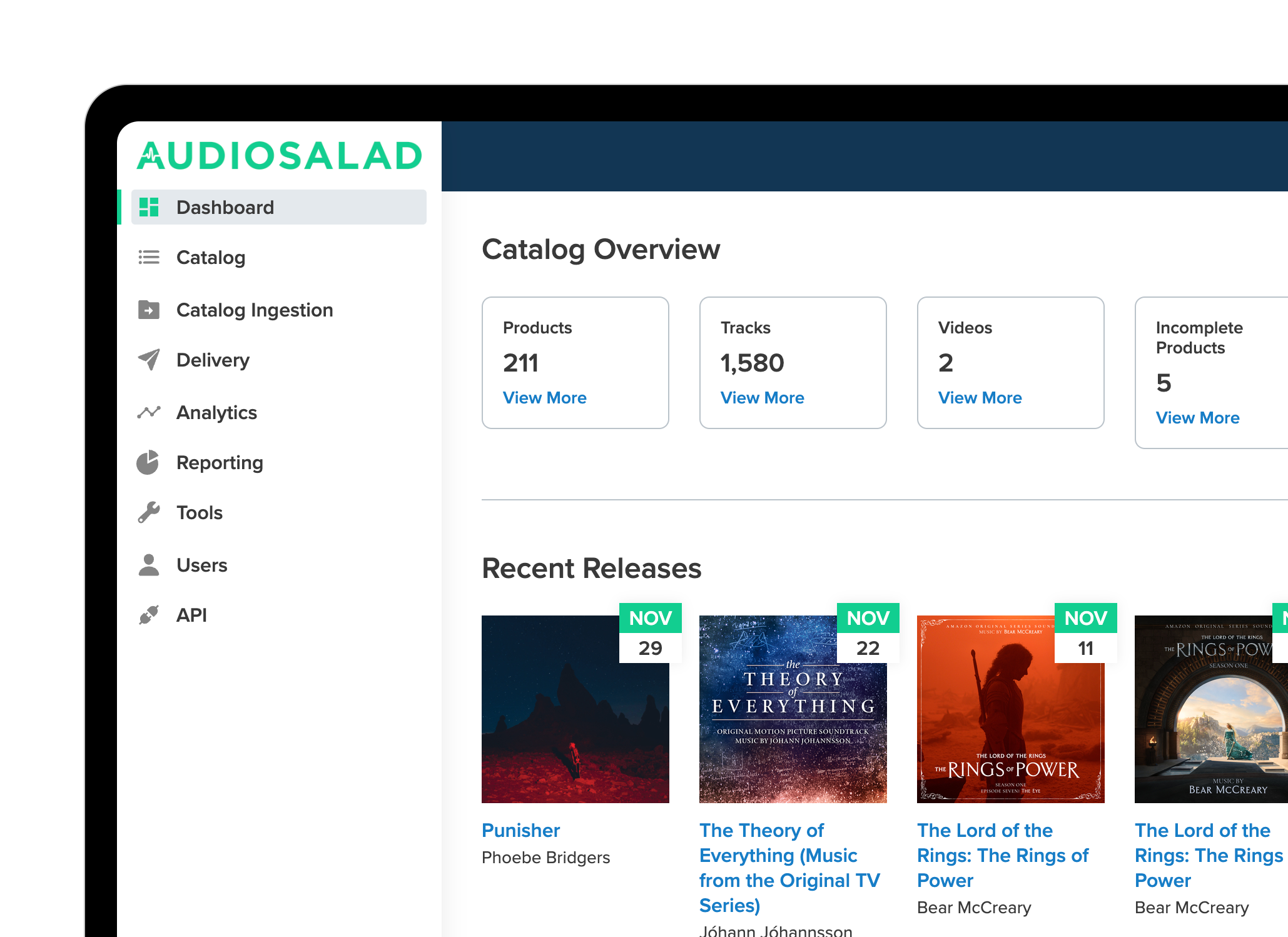Click the Catalog list icon
The height and width of the screenshot is (937, 1288).
click(149, 257)
